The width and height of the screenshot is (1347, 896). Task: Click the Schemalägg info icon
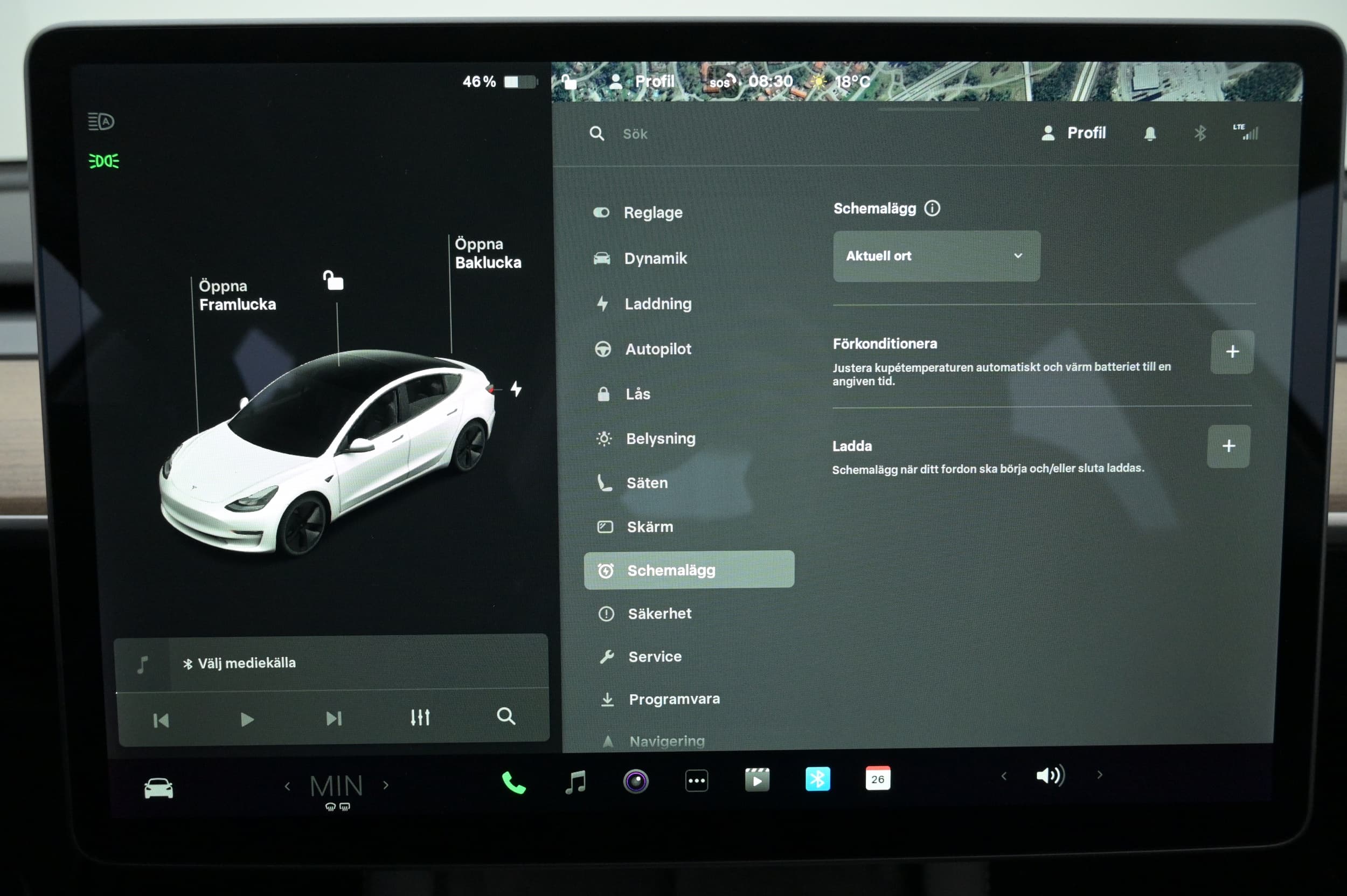coord(932,208)
